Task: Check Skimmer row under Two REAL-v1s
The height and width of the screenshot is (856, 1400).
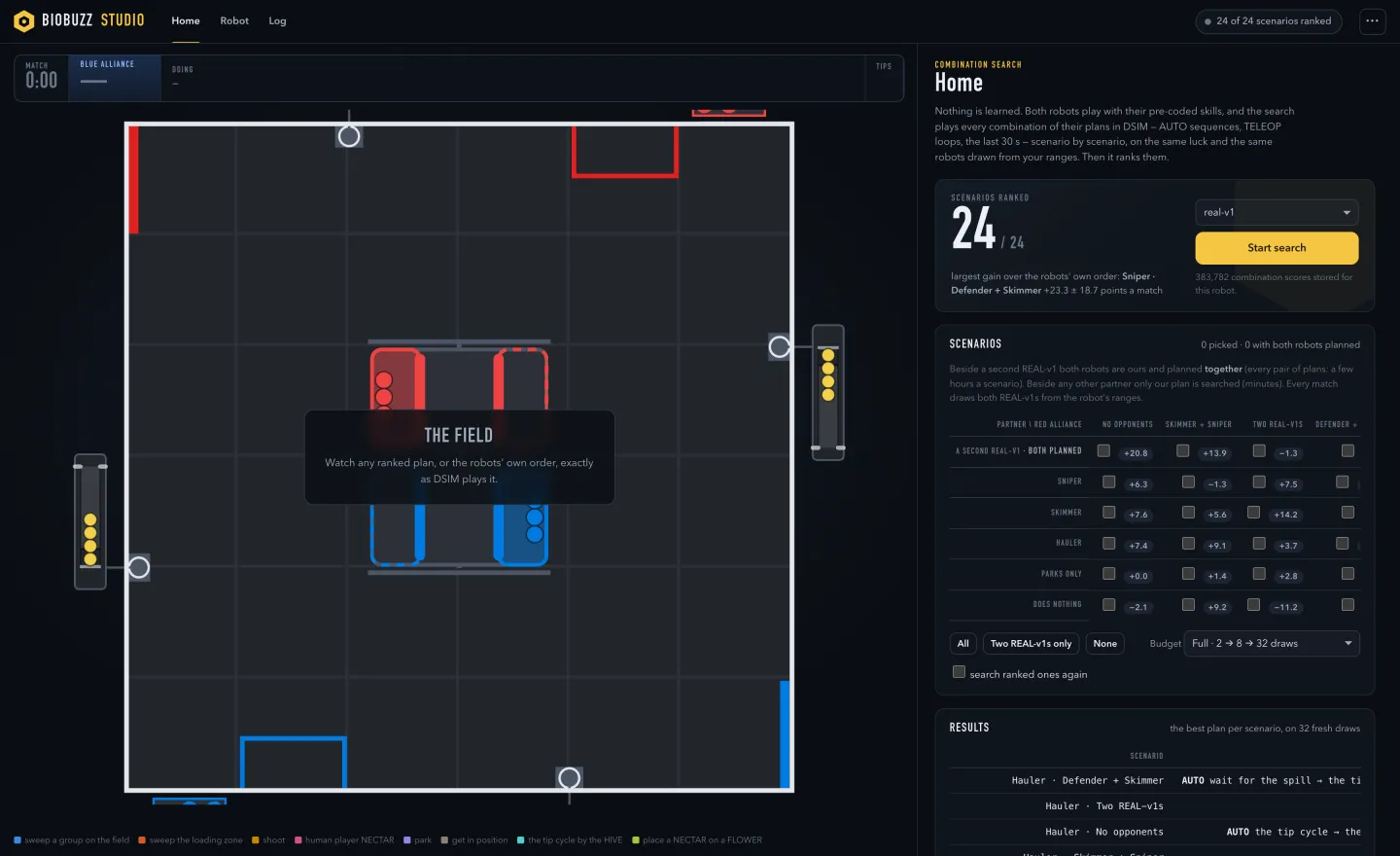Action: [x=1253, y=512]
